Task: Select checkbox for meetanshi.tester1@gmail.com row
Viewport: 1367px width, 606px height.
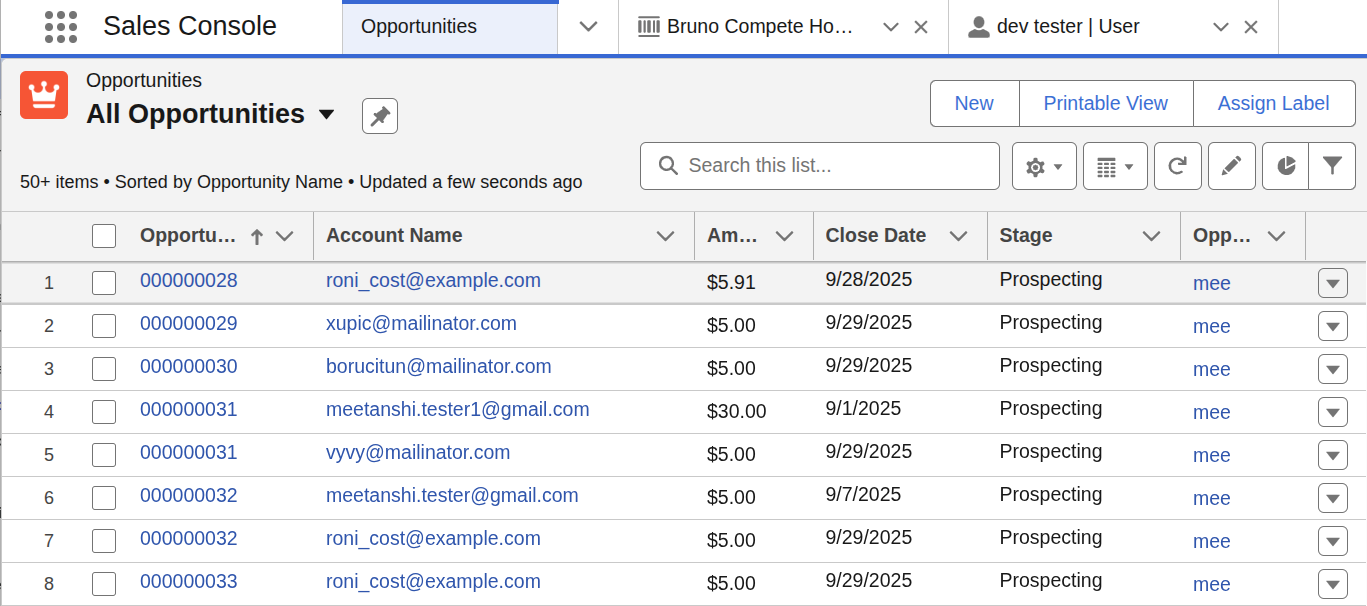Action: tap(104, 412)
